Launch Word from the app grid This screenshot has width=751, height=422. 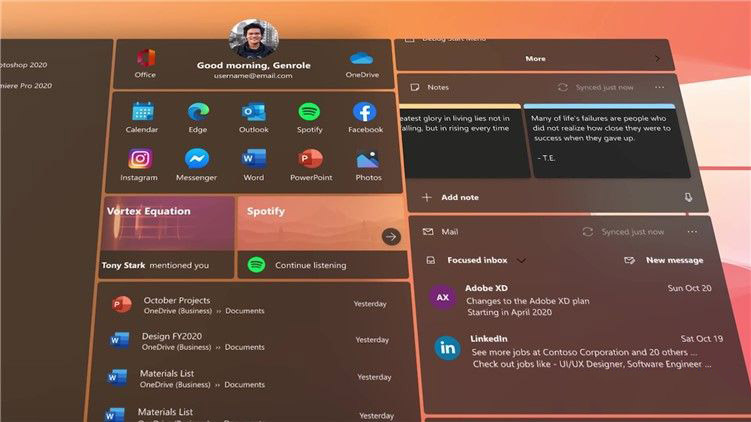[254, 159]
